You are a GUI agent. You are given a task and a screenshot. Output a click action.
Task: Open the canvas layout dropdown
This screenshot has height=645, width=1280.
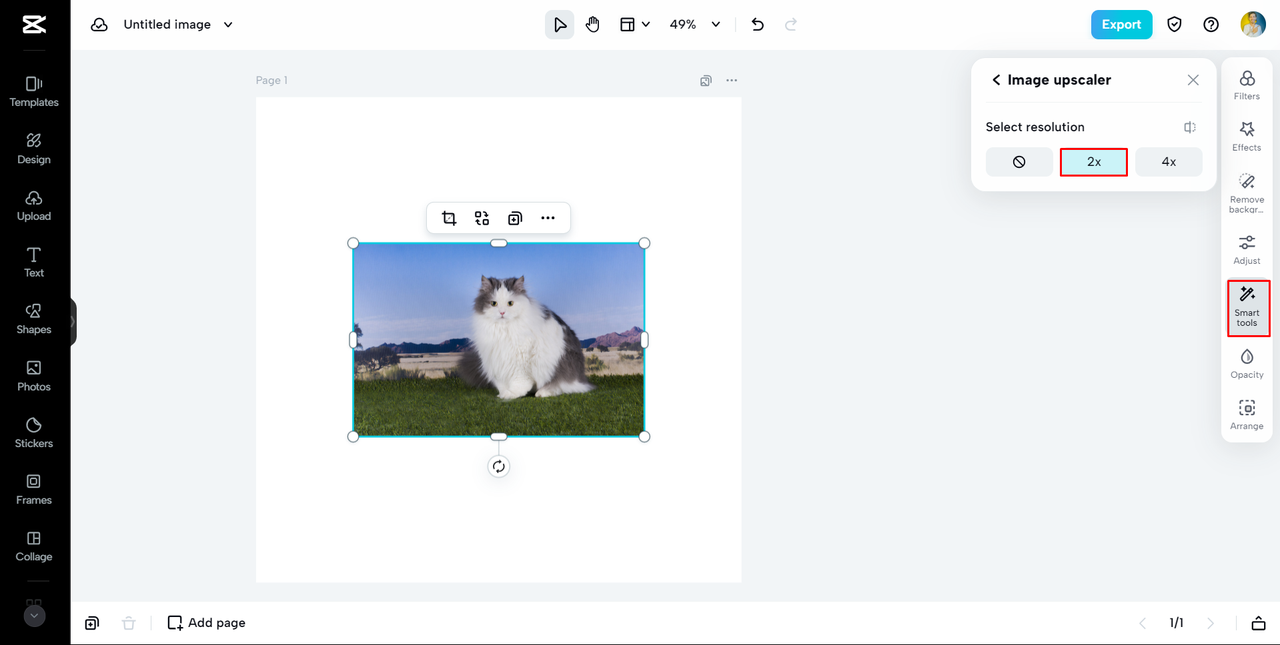(x=635, y=25)
